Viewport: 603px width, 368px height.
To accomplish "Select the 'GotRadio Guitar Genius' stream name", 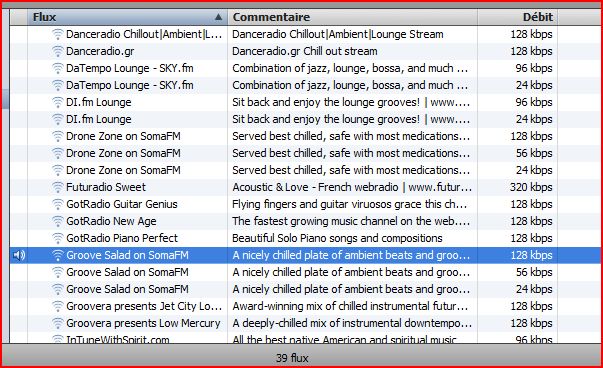I will 122,204.
